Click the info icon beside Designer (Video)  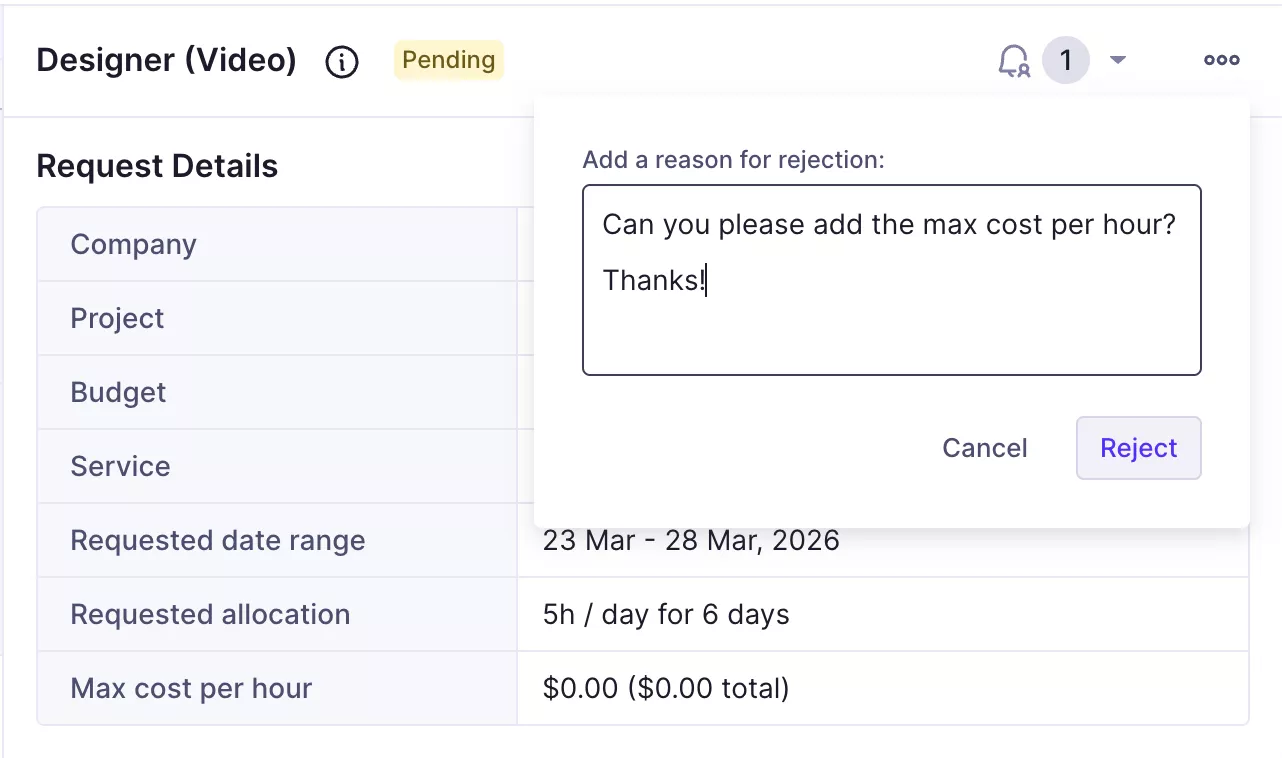(x=342, y=62)
